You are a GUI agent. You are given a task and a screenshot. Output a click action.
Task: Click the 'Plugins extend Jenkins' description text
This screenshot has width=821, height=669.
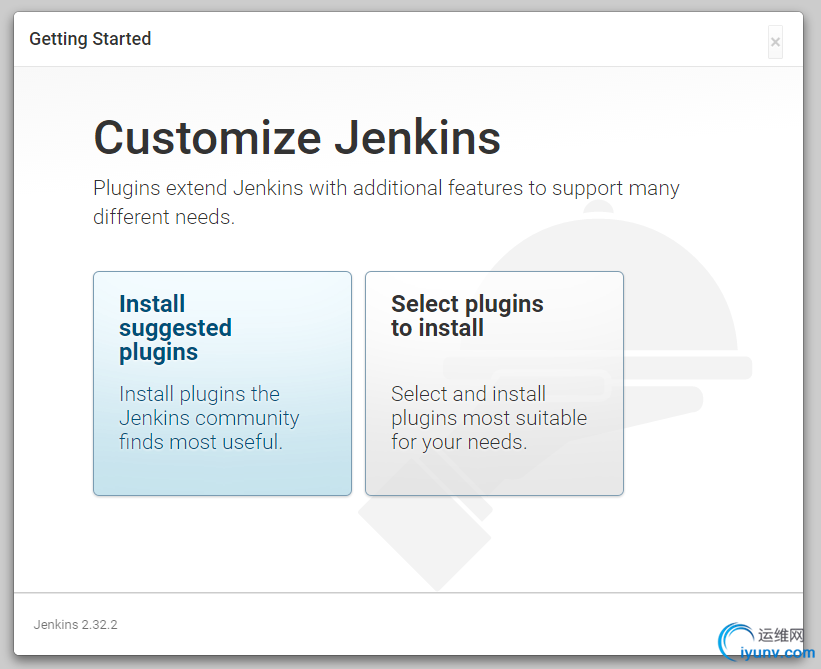coord(386,202)
